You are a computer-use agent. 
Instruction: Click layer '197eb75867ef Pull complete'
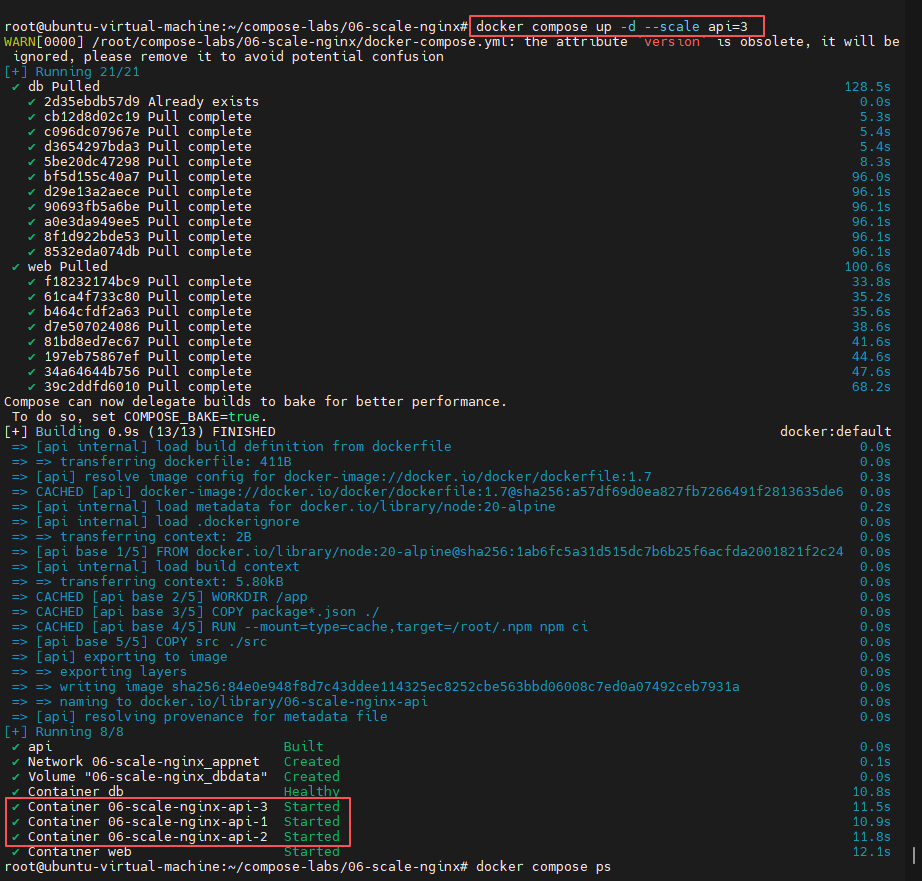point(148,356)
